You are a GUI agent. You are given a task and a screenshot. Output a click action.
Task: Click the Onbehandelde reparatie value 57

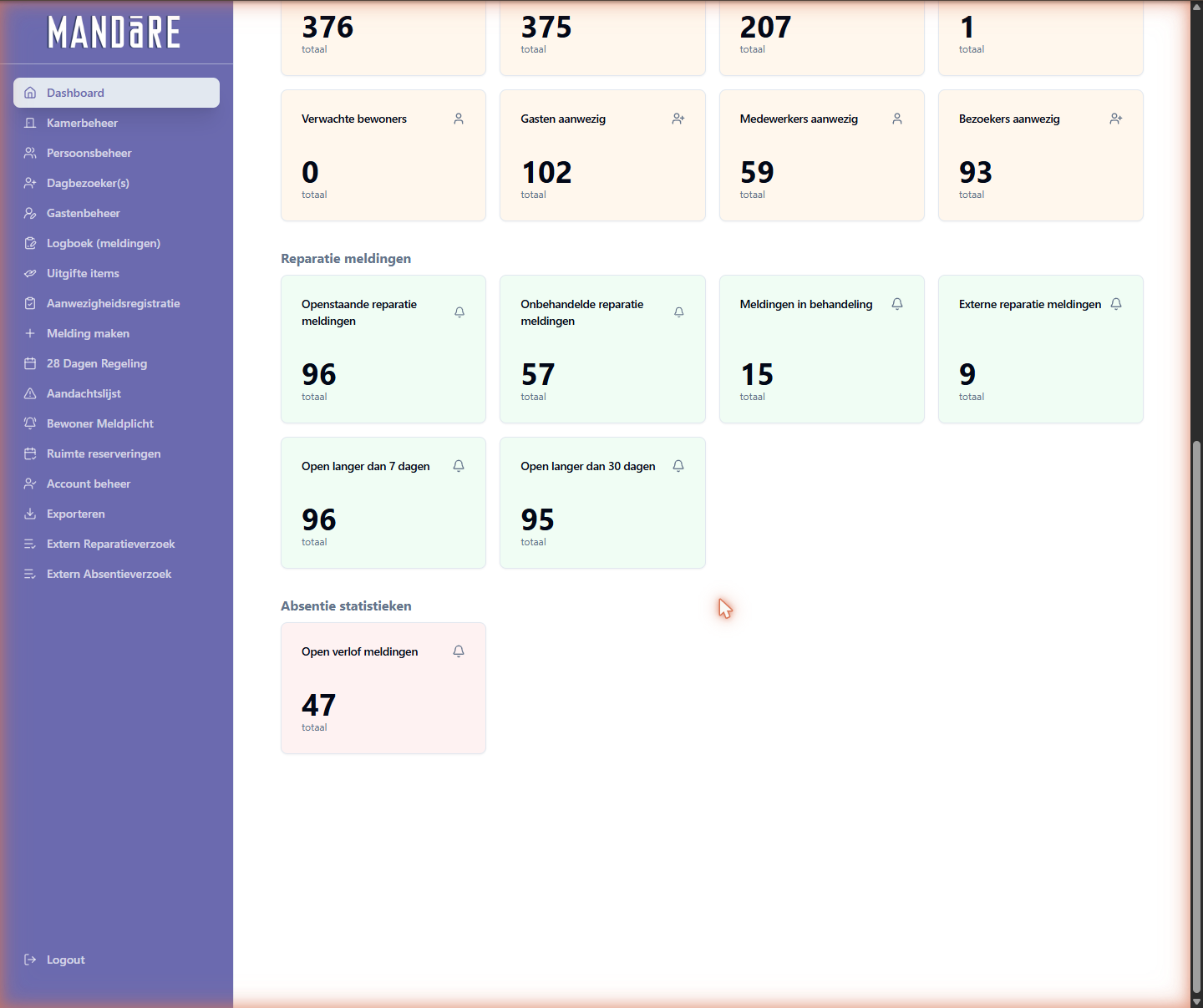tap(538, 374)
